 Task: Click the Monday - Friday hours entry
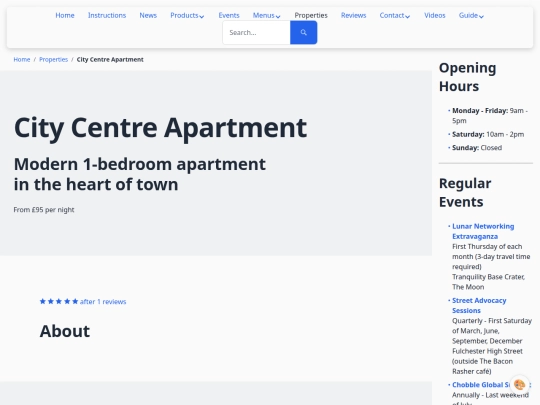click(x=490, y=116)
